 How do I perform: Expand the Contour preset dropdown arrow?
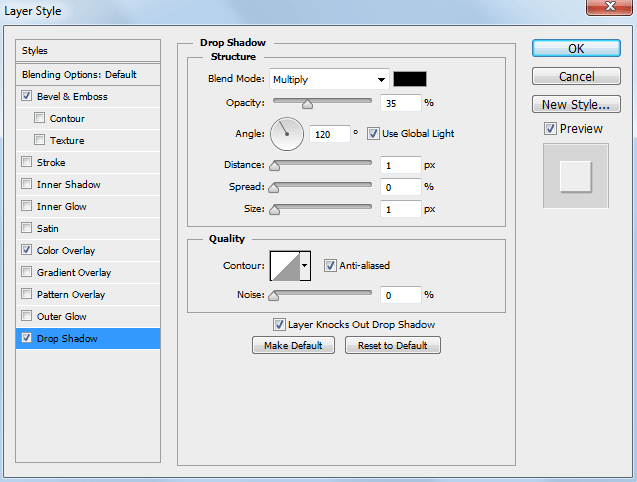[x=305, y=265]
